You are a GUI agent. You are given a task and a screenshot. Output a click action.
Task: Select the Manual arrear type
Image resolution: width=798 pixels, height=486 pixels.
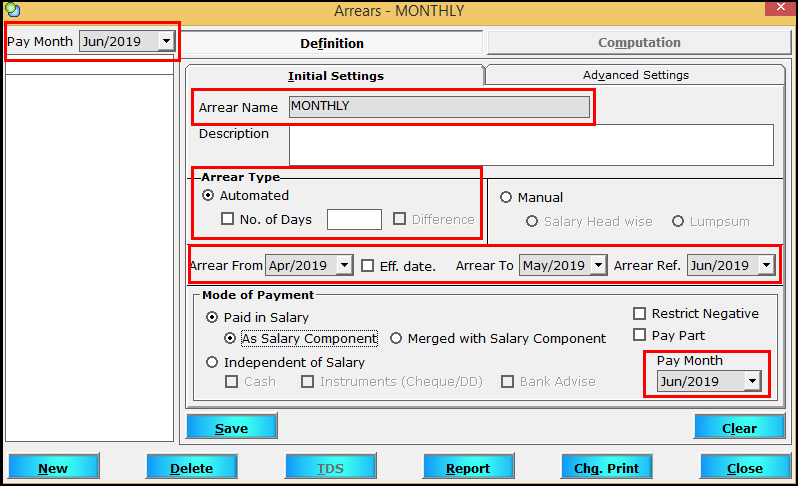click(x=505, y=197)
